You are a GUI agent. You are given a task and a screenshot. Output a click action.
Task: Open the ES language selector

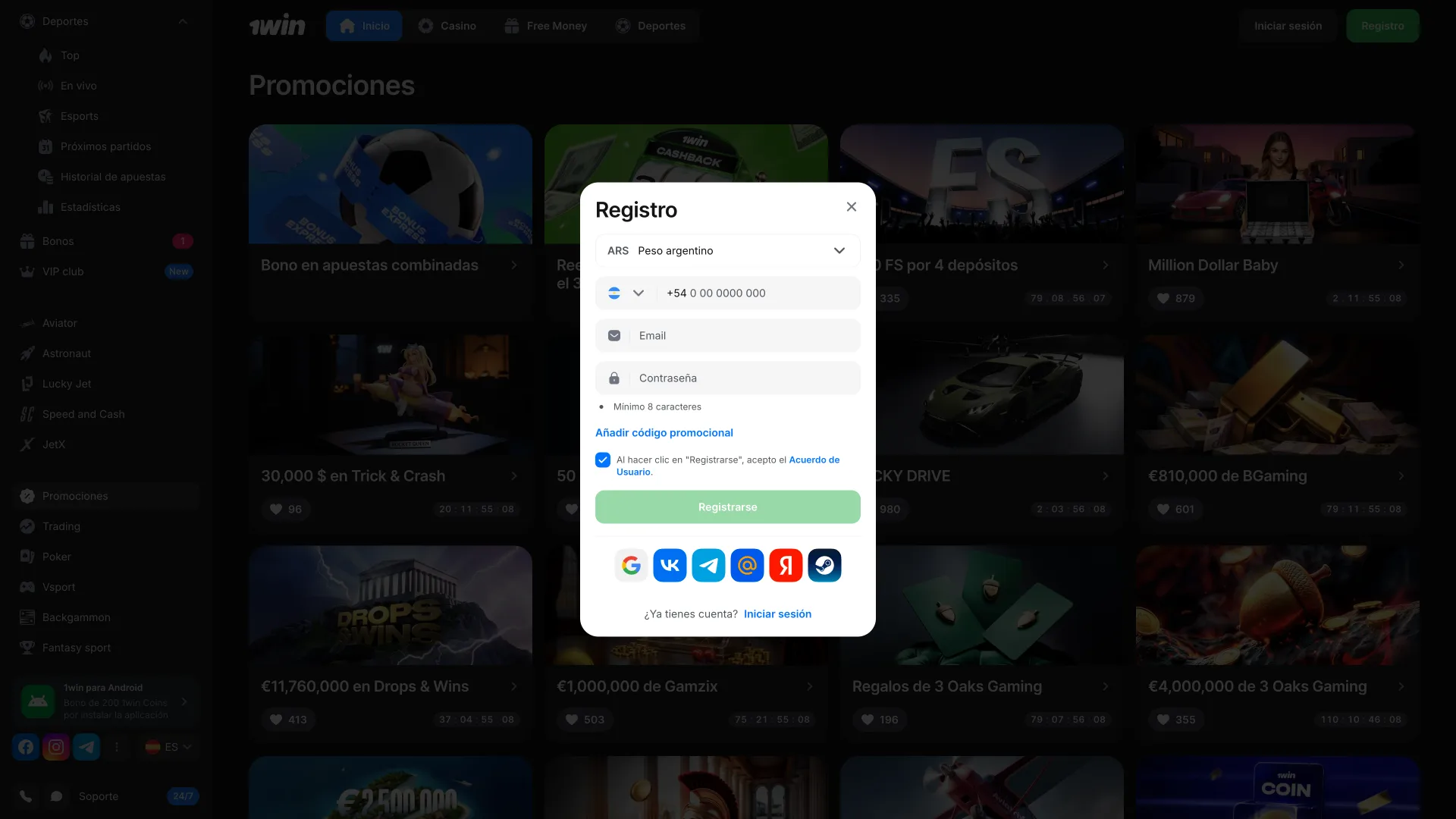pyautogui.click(x=168, y=747)
